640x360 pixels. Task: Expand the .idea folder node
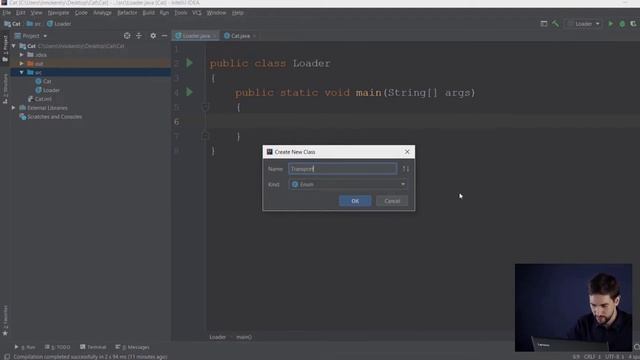click(x=22, y=55)
